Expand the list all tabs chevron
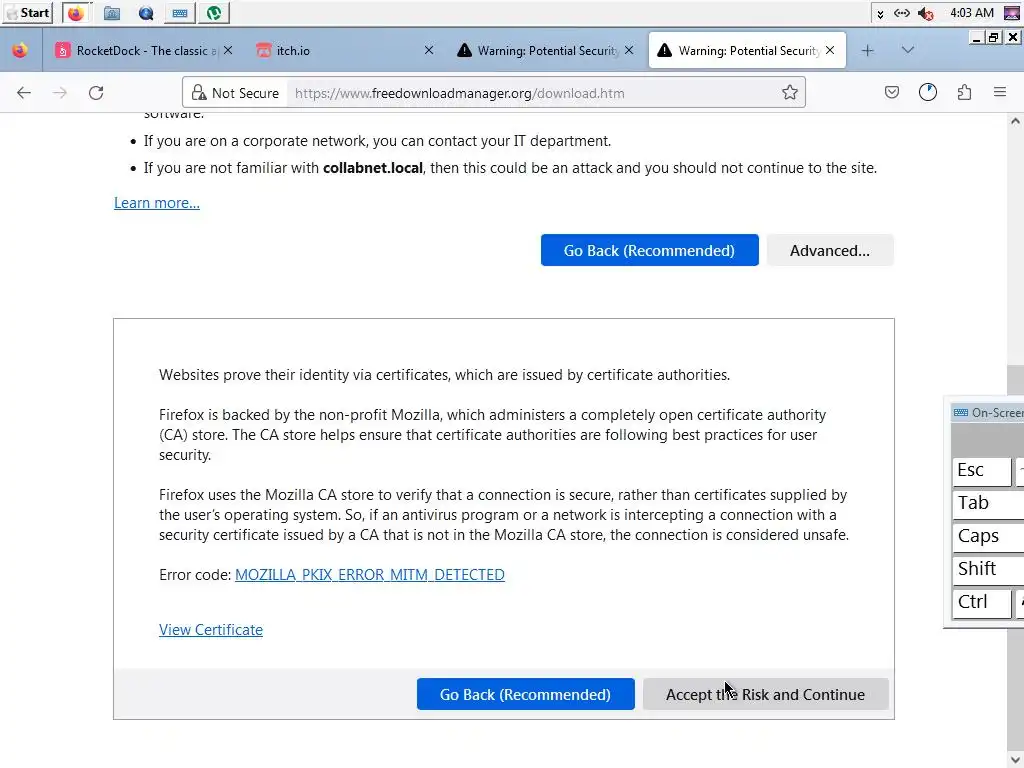The height and width of the screenshot is (768, 1024). point(908,50)
